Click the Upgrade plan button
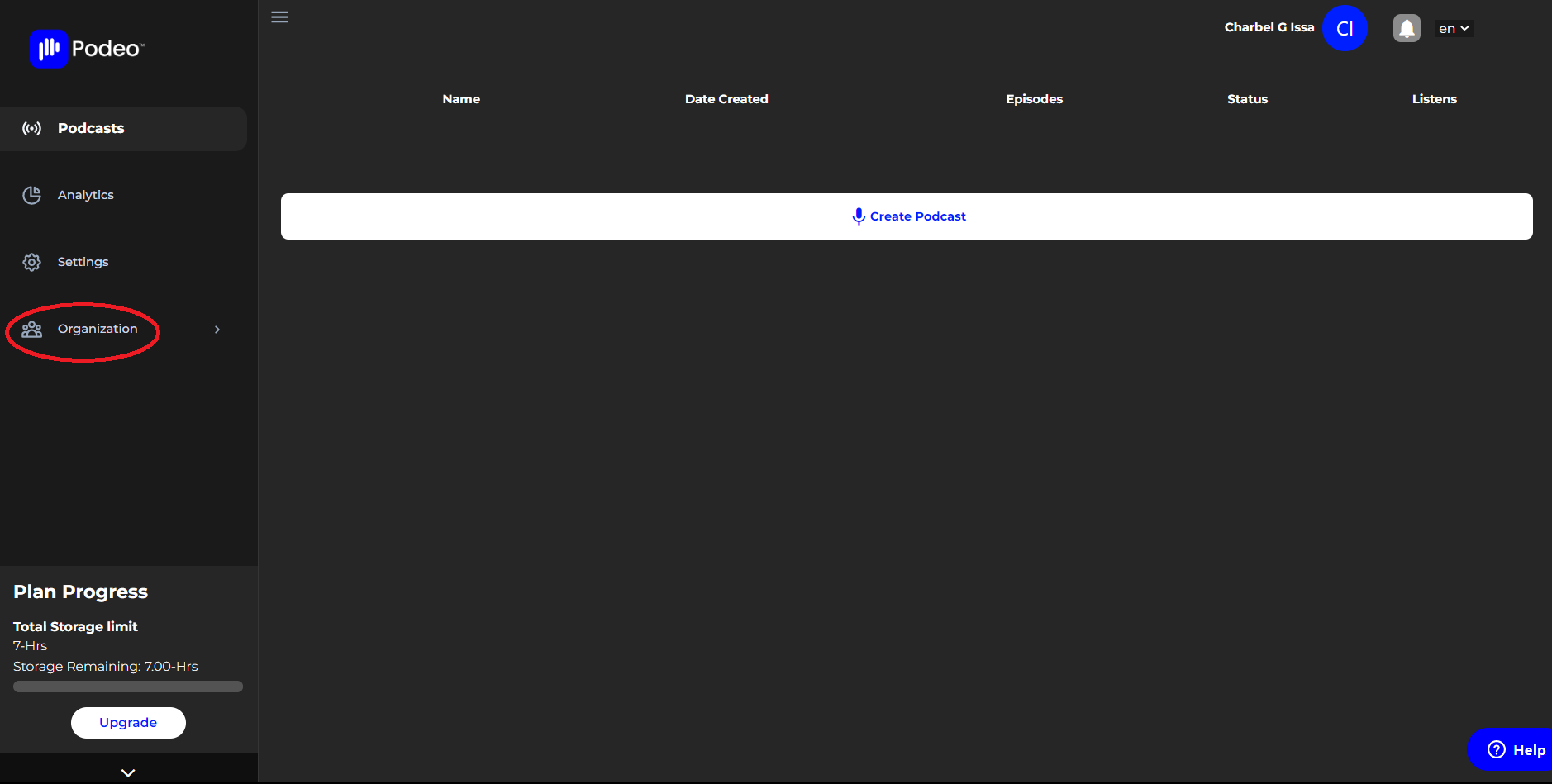Viewport: 1552px width, 784px height. [128, 723]
